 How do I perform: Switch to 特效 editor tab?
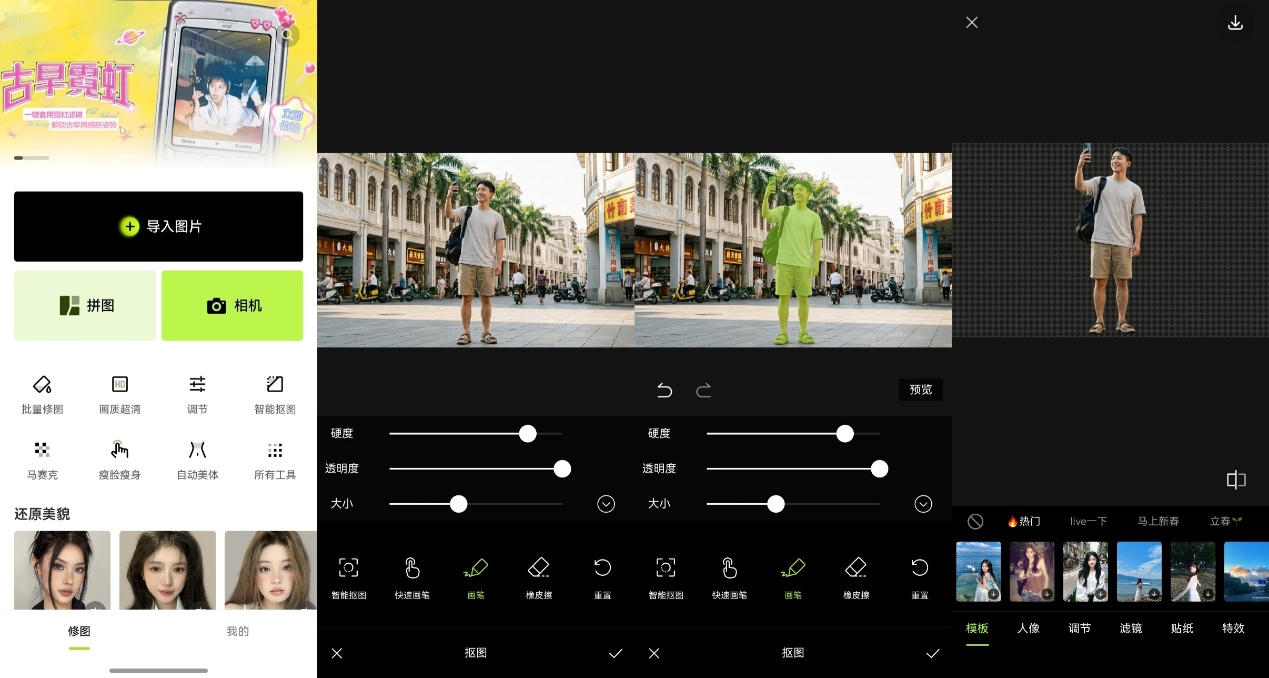point(1233,628)
